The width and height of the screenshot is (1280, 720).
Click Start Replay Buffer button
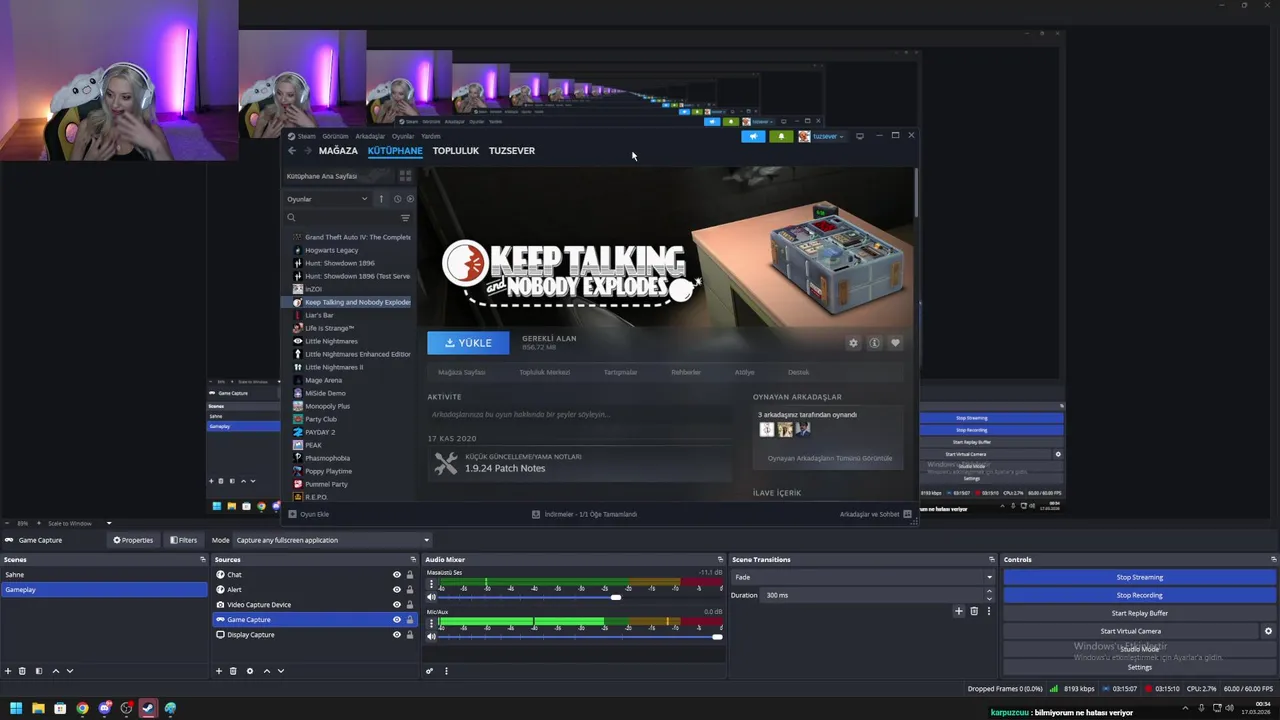click(x=1140, y=613)
